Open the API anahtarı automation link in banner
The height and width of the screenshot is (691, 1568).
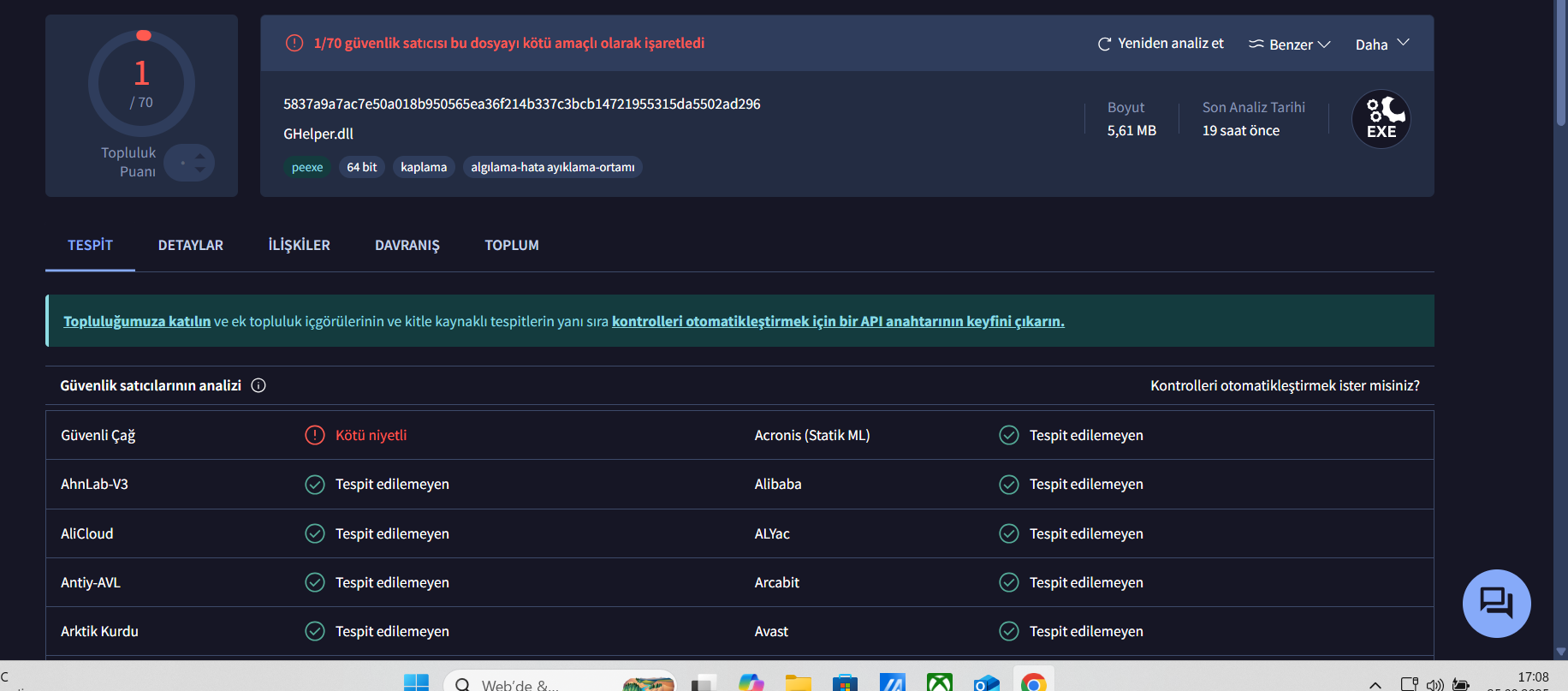[x=838, y=321]
